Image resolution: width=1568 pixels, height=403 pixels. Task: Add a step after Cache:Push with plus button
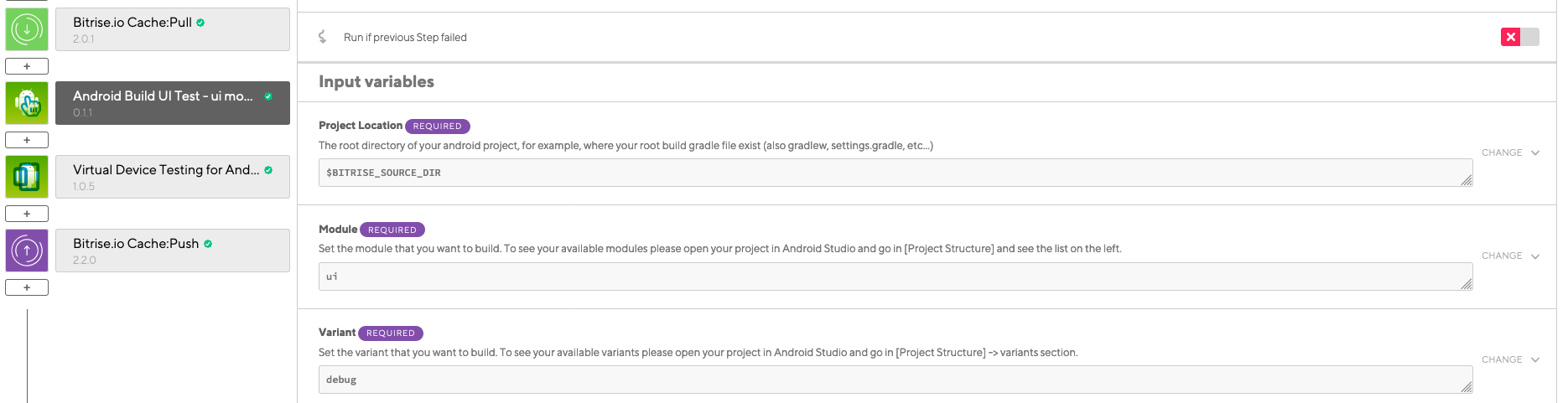27,287
